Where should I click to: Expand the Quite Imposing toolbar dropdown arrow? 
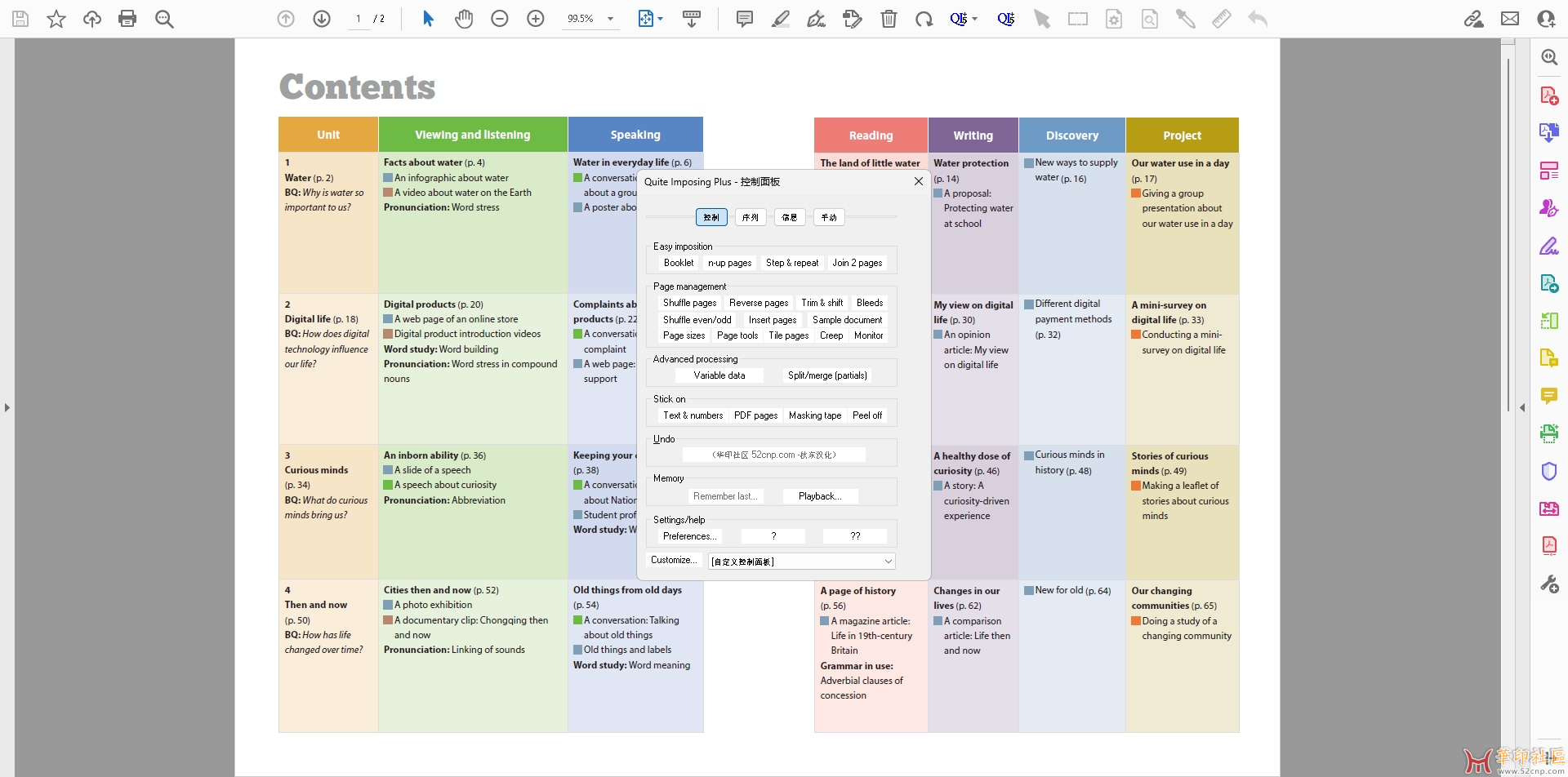975,19
